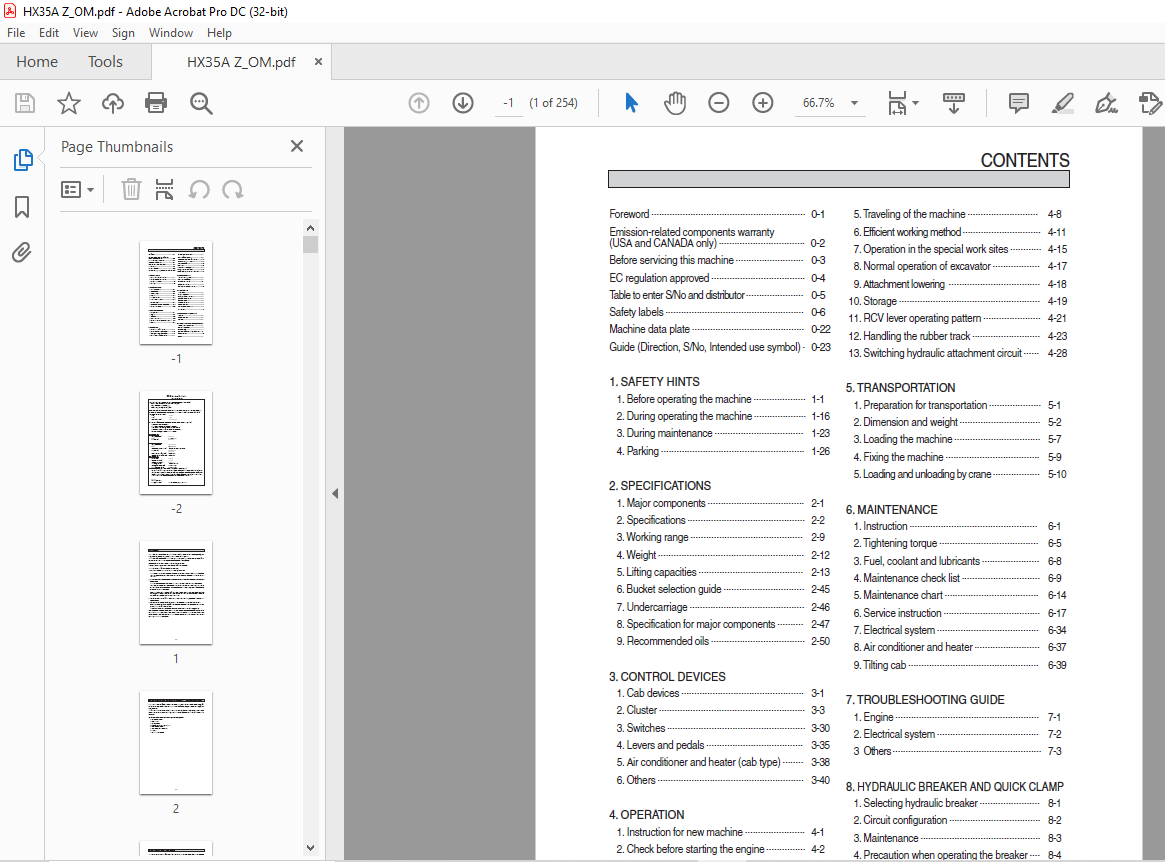
Task: Show the Page Thumbnails pane icon
Action: click(x=23, y=160)
